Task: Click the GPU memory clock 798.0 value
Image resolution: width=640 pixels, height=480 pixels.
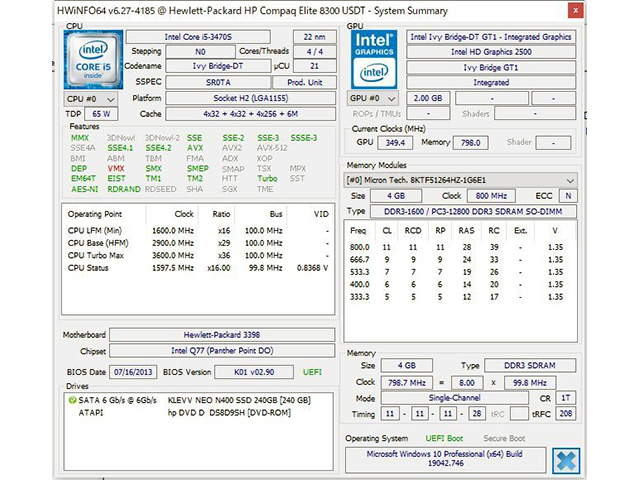Action: 471,143
